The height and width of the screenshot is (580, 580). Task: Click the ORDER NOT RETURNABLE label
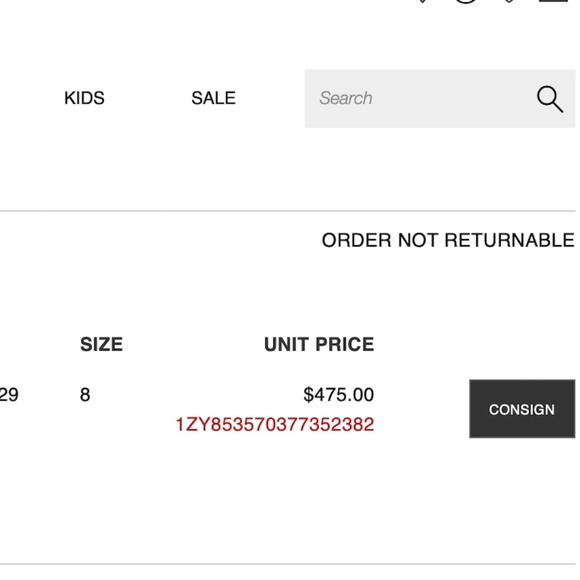coord(448,240)
